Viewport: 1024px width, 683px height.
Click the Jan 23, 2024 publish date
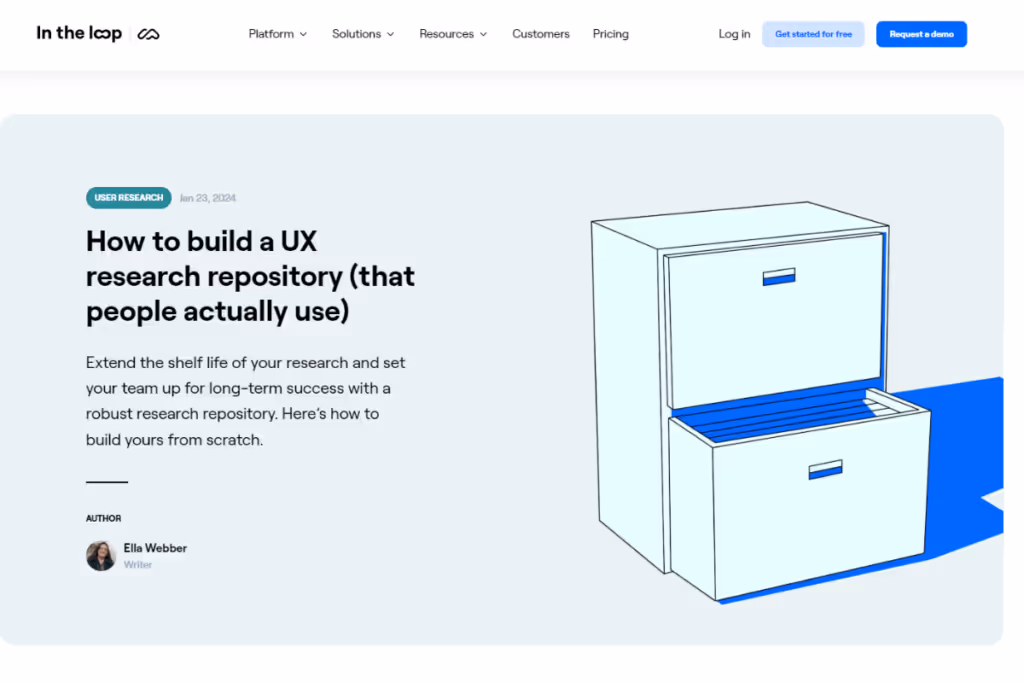[207, 198]
